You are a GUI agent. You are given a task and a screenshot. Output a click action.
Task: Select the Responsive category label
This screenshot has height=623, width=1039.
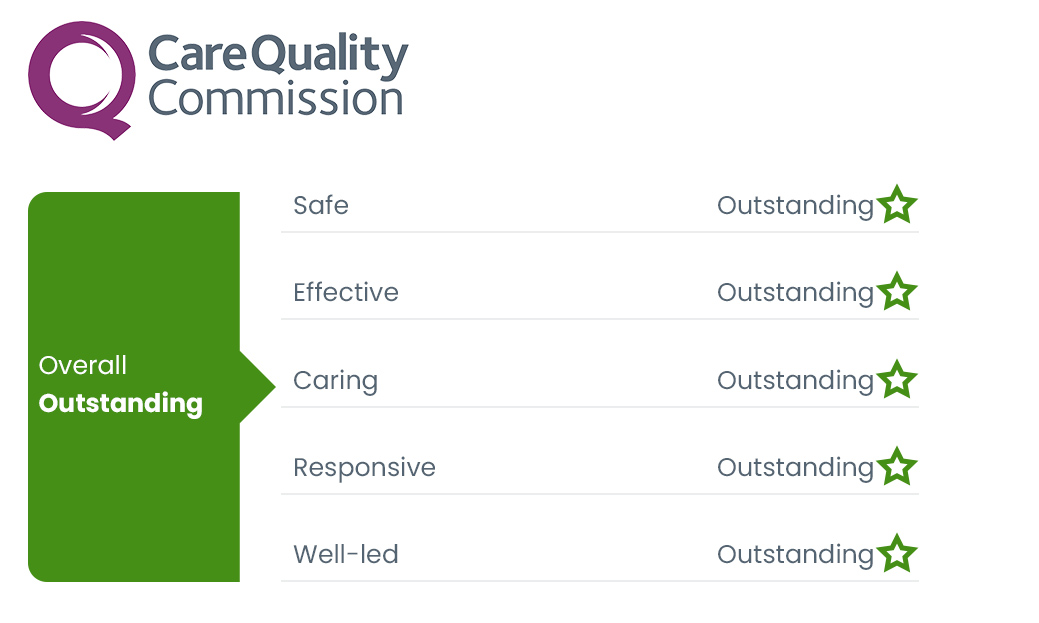click(364, 468)
